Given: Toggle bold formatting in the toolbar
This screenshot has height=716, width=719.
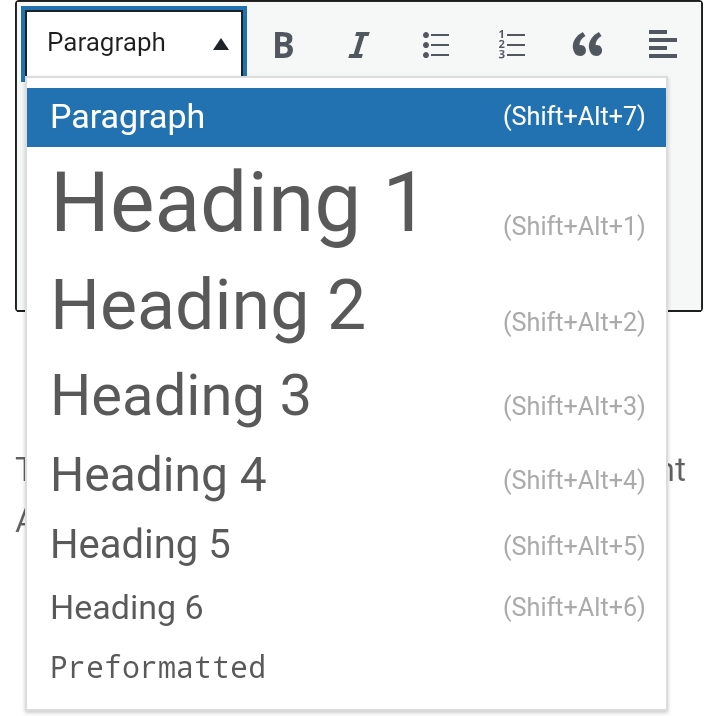Looking at the screenshot, I should point(284,45).
